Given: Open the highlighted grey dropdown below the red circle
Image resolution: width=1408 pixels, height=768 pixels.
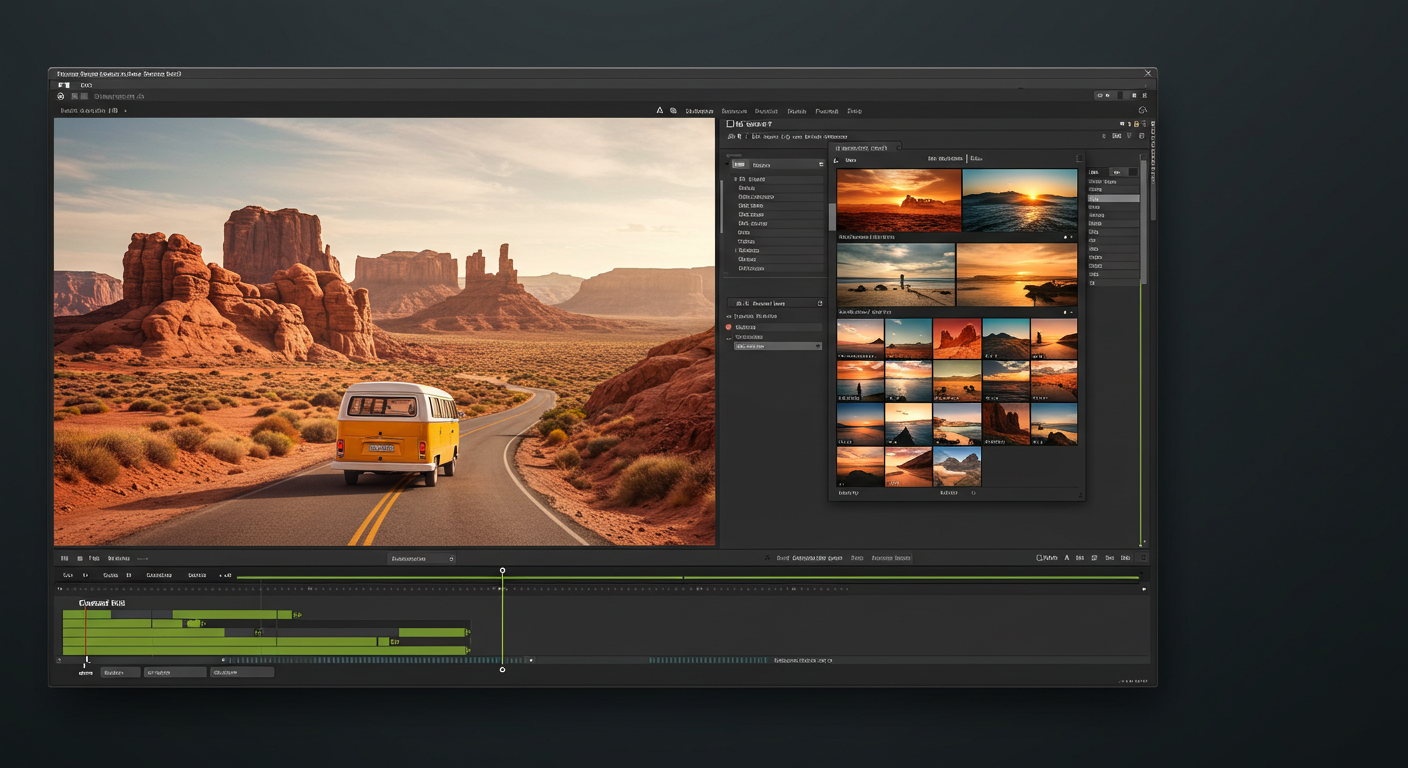Looking at the screenshot, I should (778, 346).
